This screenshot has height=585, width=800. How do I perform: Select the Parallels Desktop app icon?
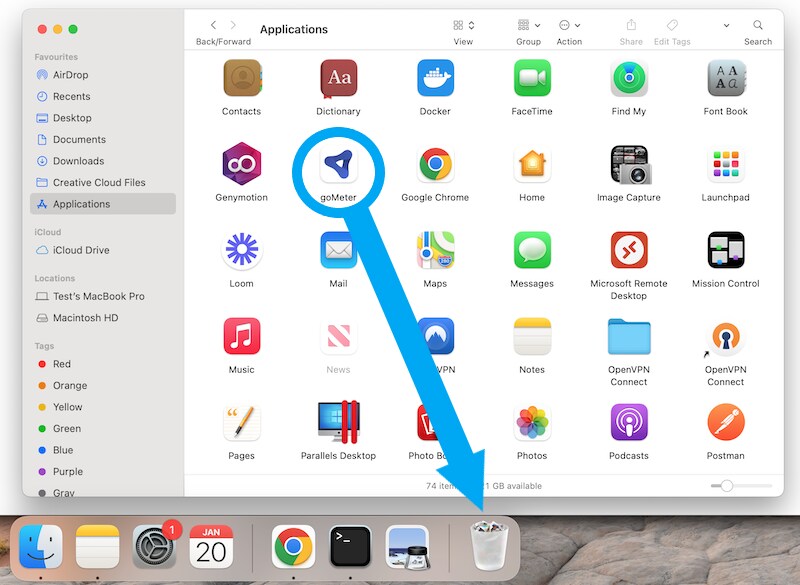pos(339,422)
